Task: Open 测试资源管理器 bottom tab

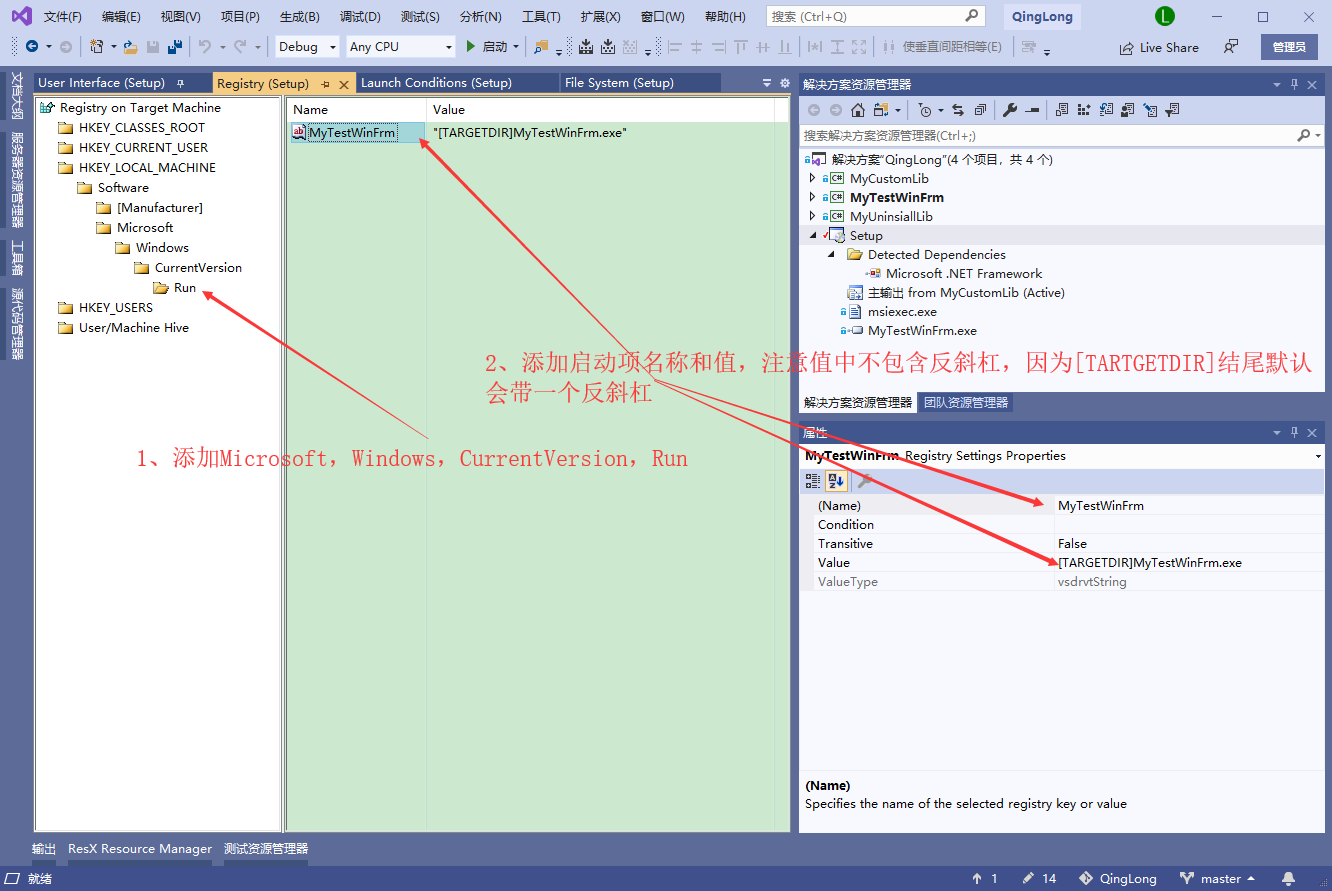Action: 266,849
